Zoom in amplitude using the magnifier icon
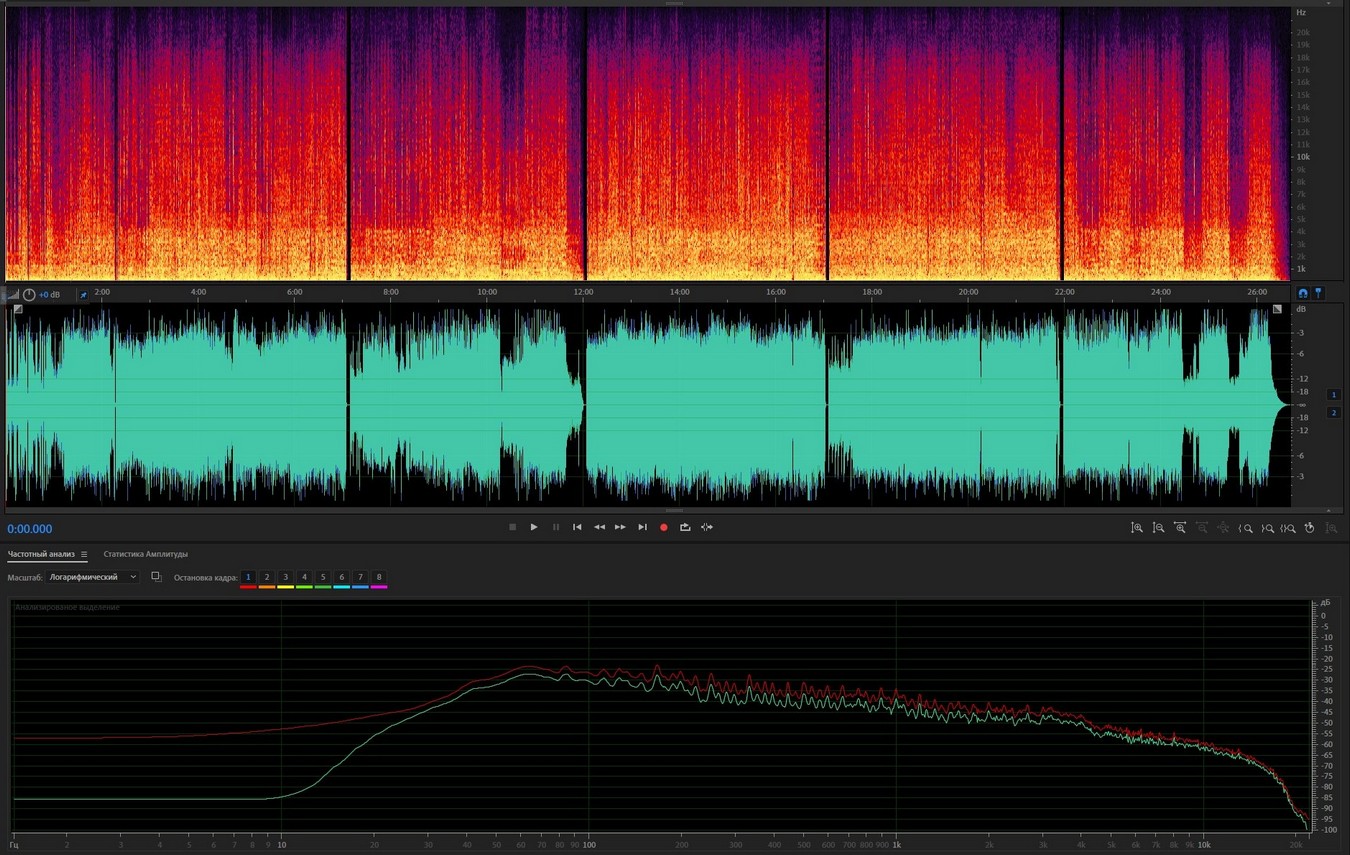This screenshot has height=855, width=1350. [1137, 528]
